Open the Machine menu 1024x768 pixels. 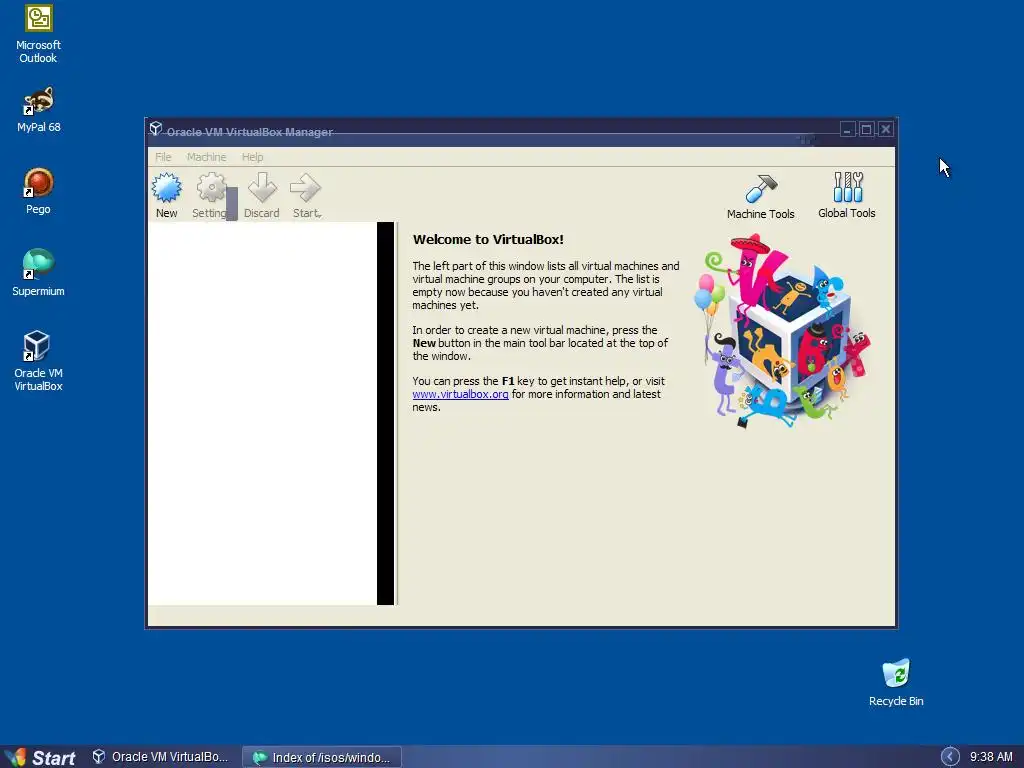click(x=206, y=157)
